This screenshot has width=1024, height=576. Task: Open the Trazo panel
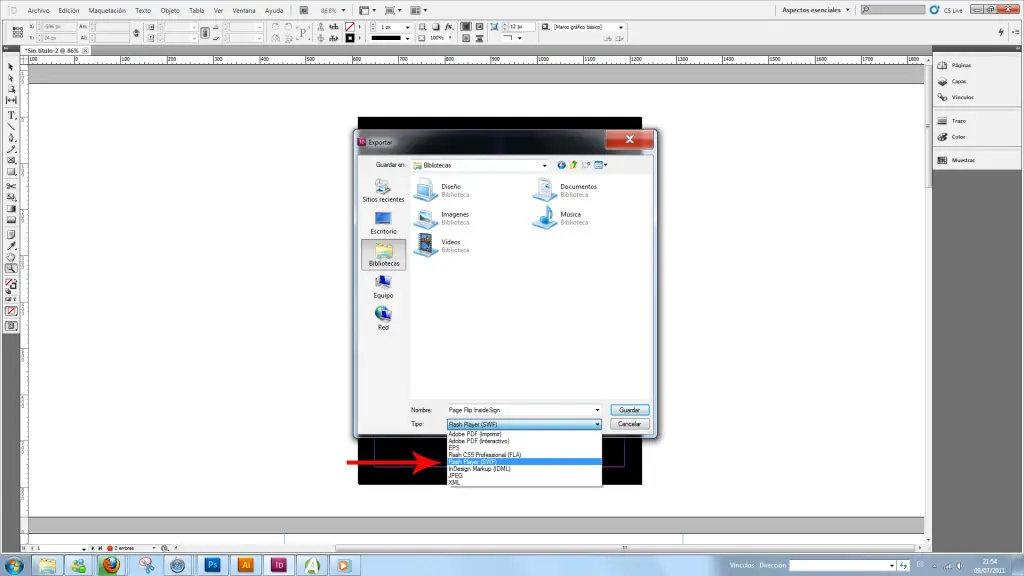point(952,121)
